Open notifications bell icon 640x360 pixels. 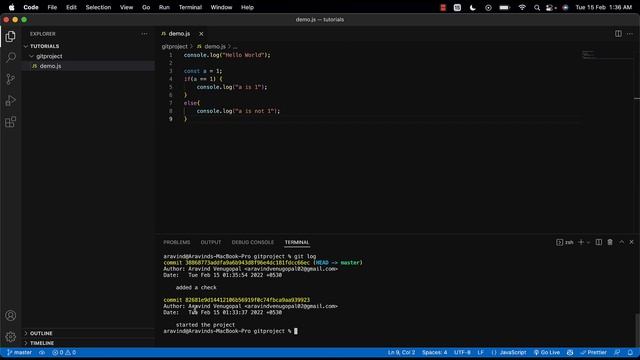coord(630,353)
